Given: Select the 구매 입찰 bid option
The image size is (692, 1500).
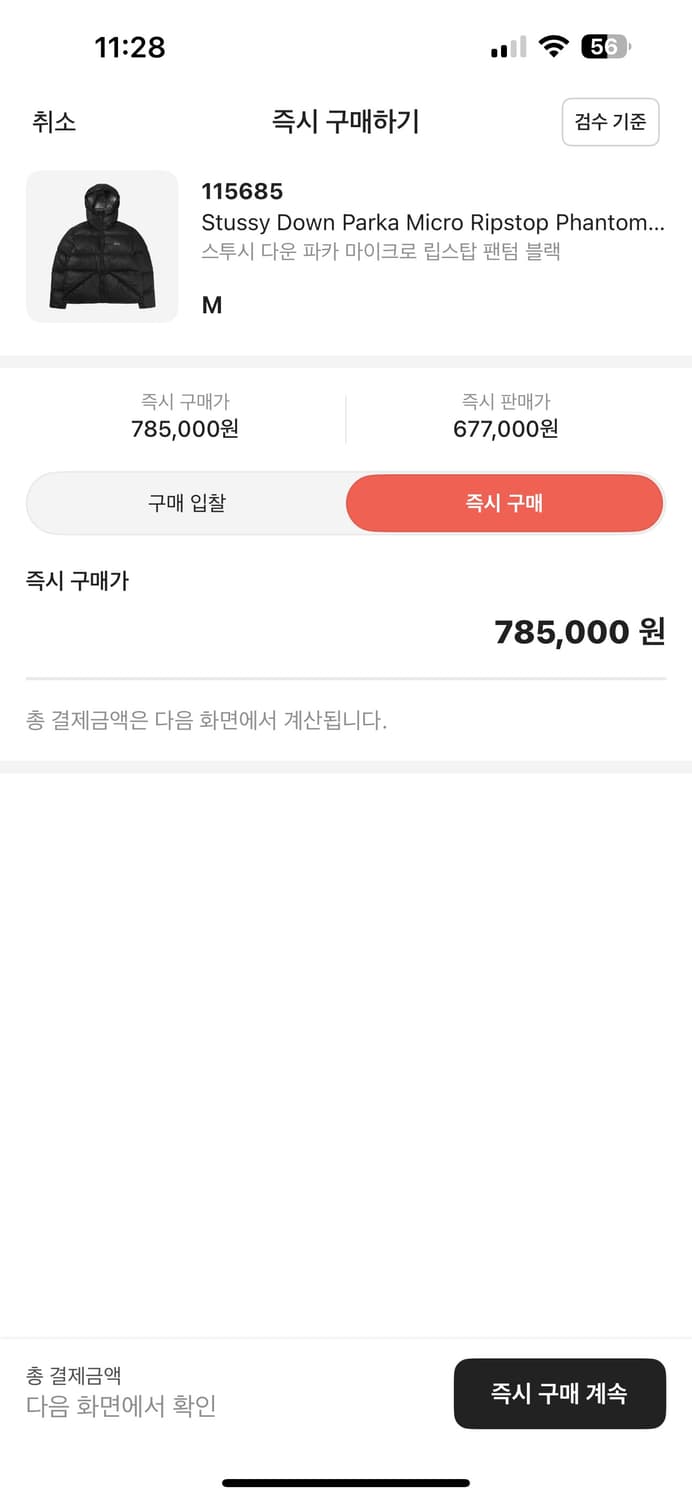Looking at the screenshot, I should tap(186, 503).
